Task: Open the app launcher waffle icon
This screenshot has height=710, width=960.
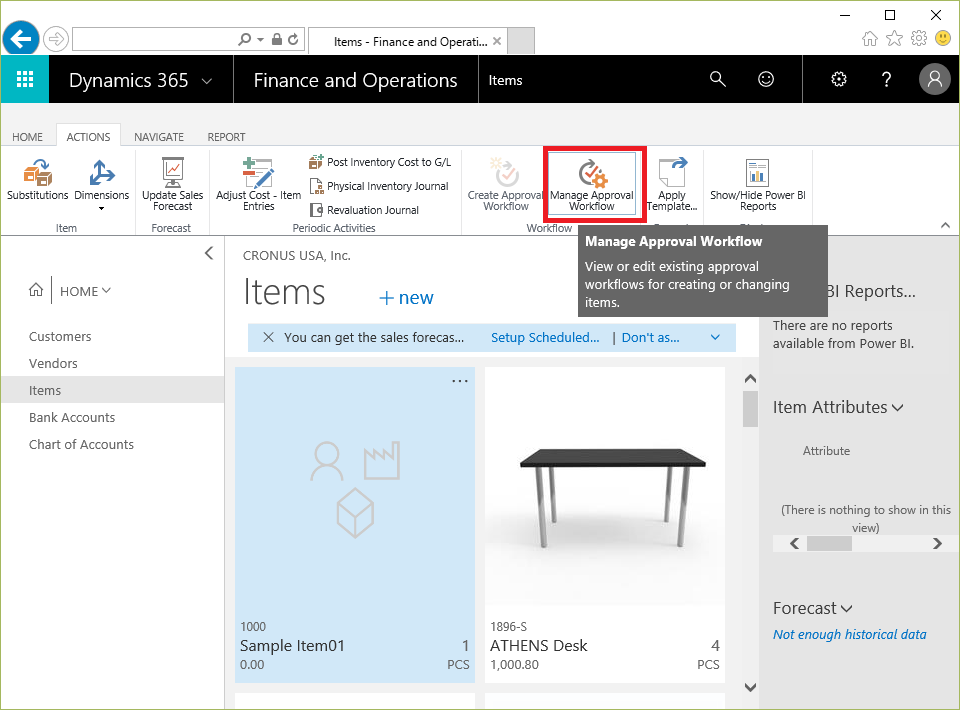Action: coord(25,80)
